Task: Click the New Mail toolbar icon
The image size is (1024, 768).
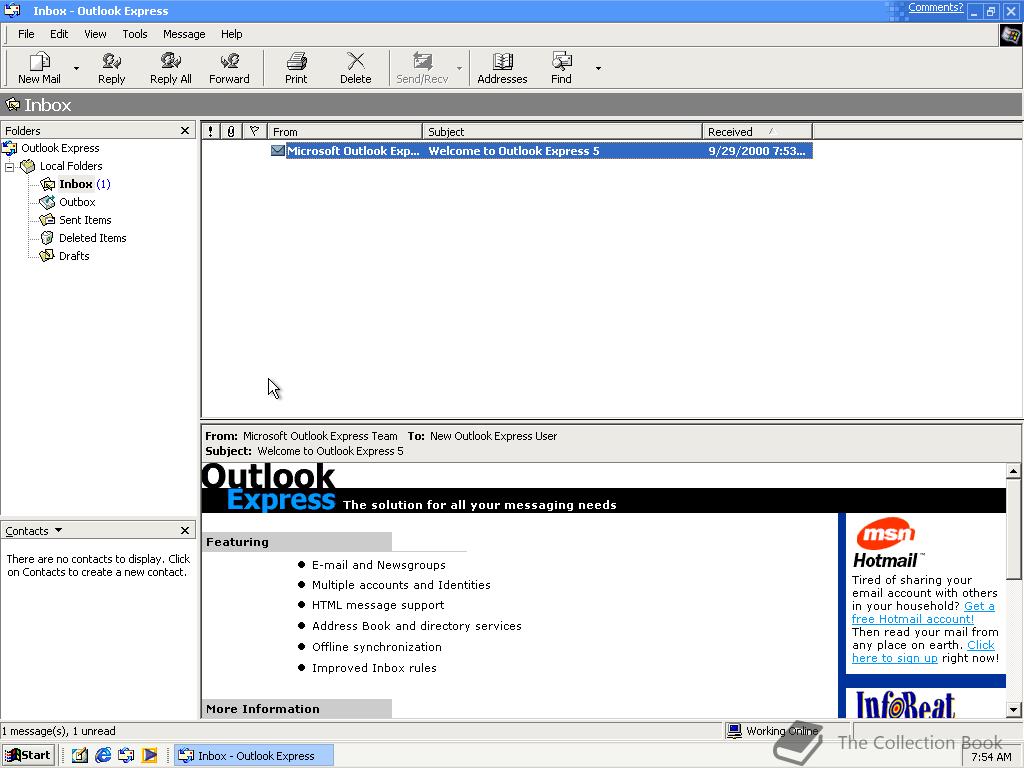Action: pyautogui.click(x=39, y=68)
